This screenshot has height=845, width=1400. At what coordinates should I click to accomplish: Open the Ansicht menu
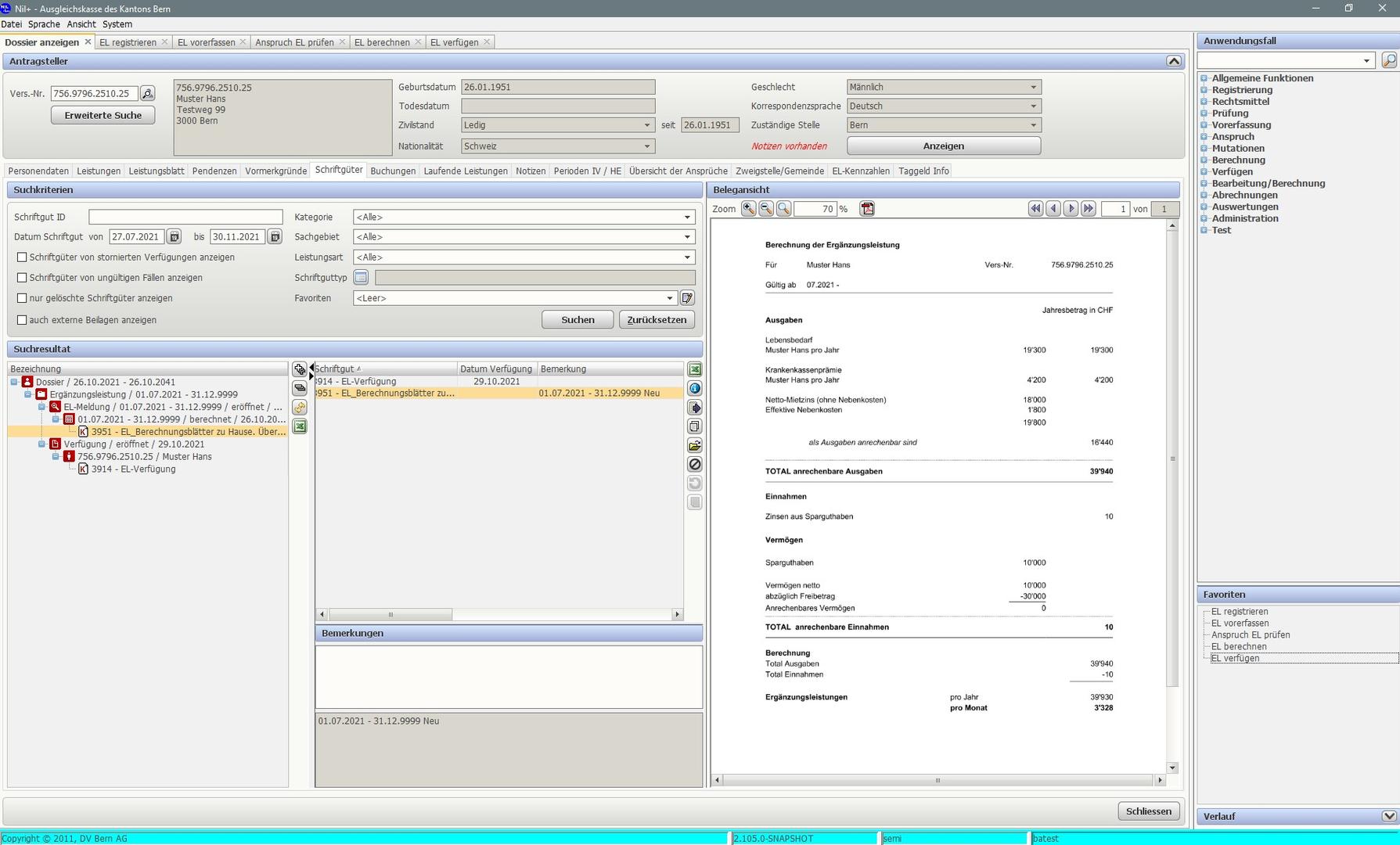[81, 24]
